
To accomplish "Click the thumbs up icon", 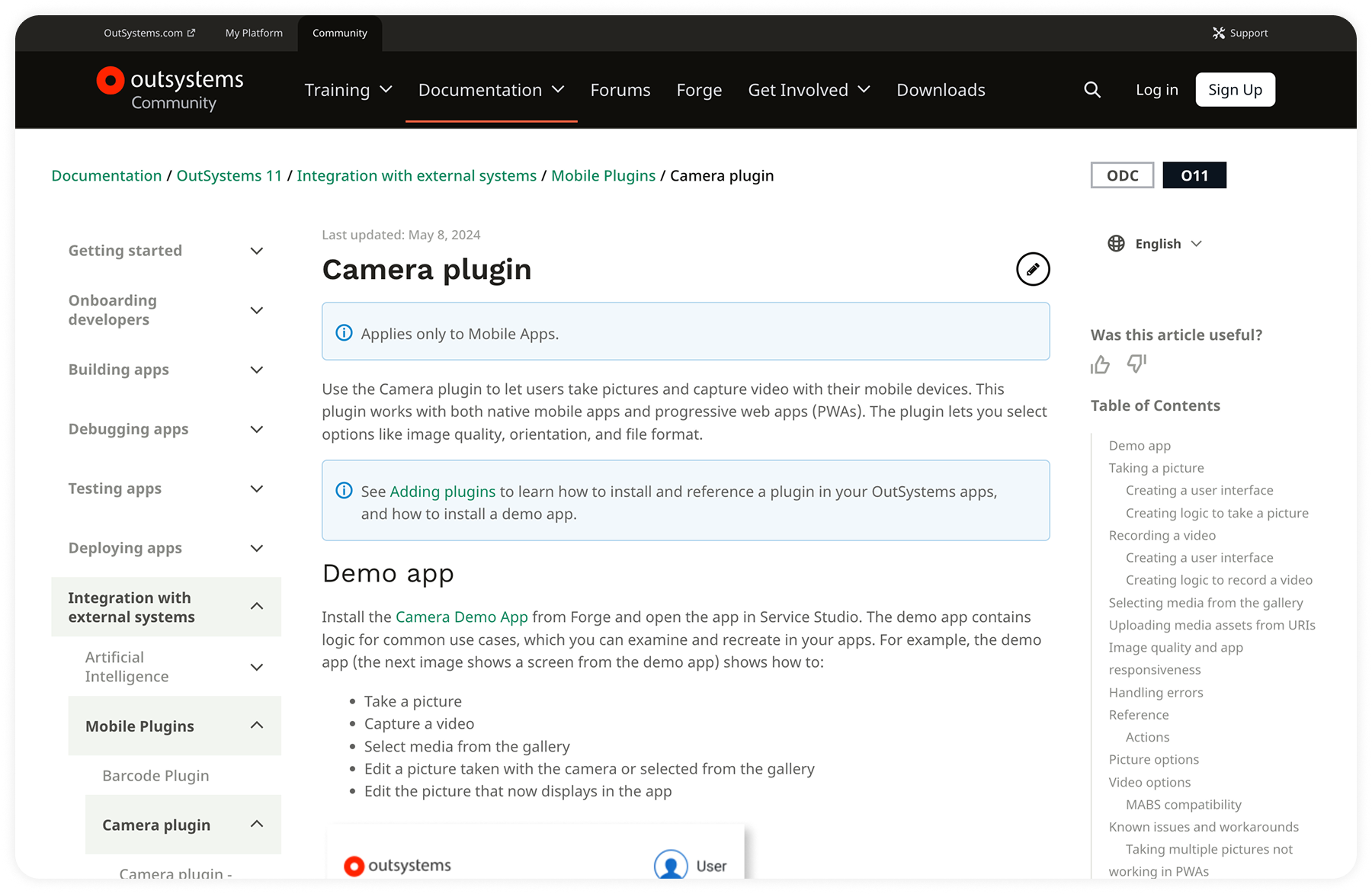I will [1100, 365].
